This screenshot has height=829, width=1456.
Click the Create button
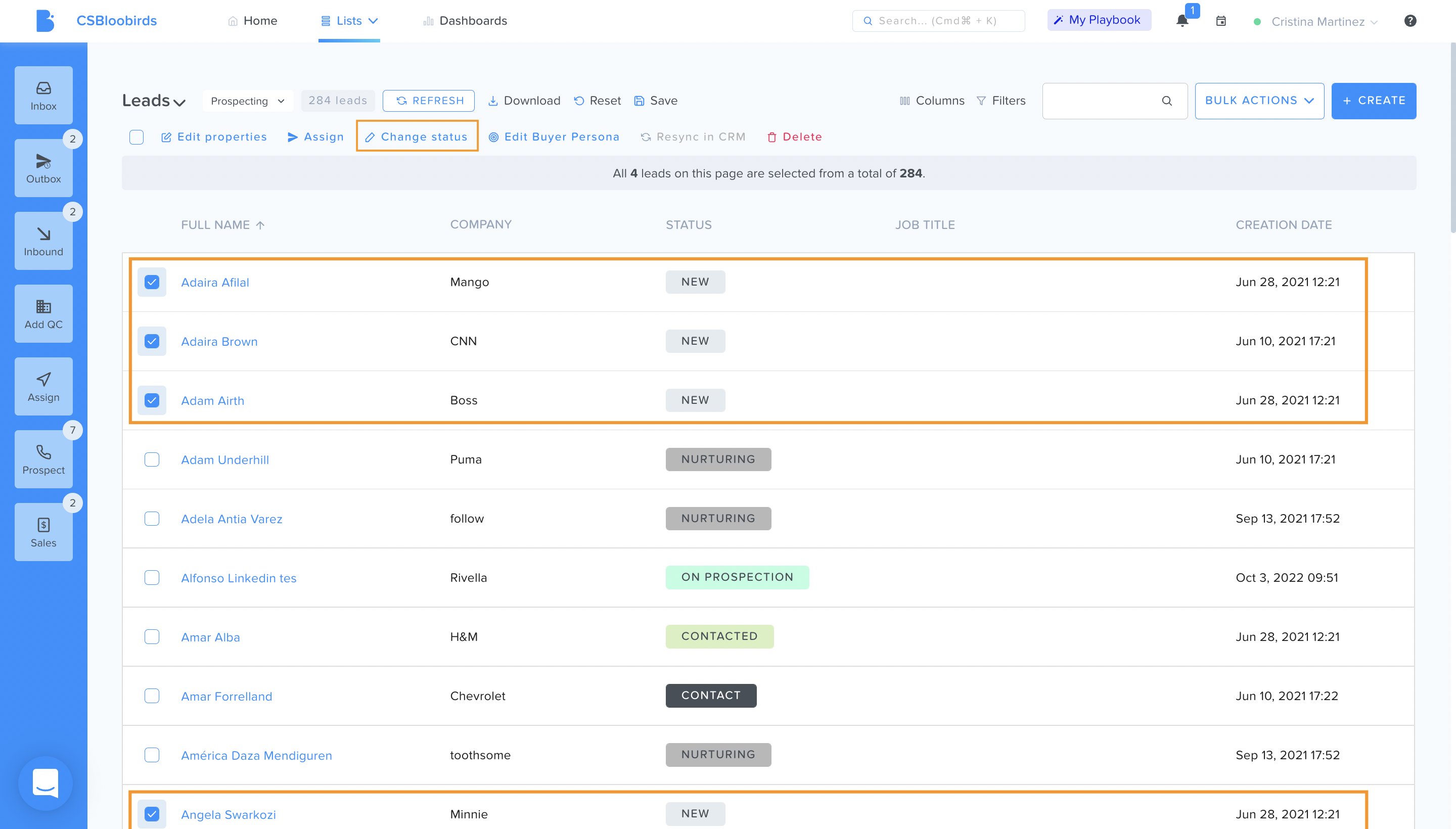[1374, 101]
